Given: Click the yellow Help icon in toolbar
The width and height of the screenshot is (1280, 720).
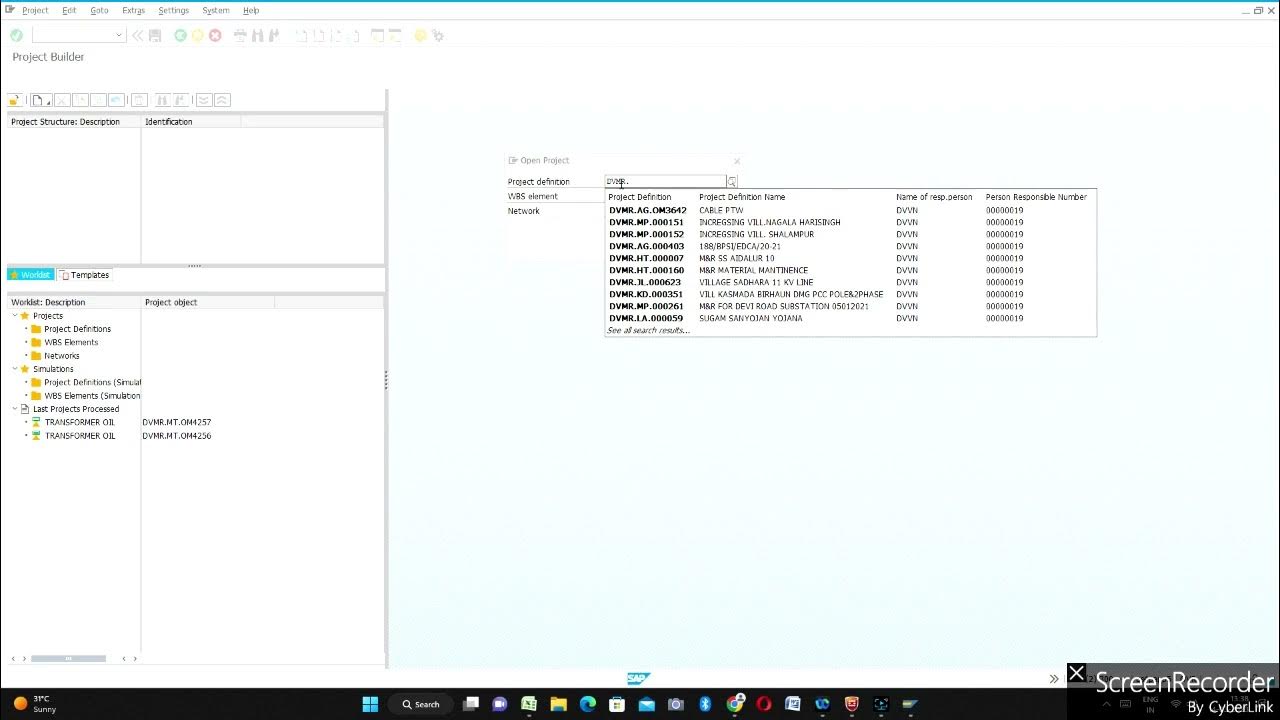Looking at the screenshot, I should click(420, 35).
